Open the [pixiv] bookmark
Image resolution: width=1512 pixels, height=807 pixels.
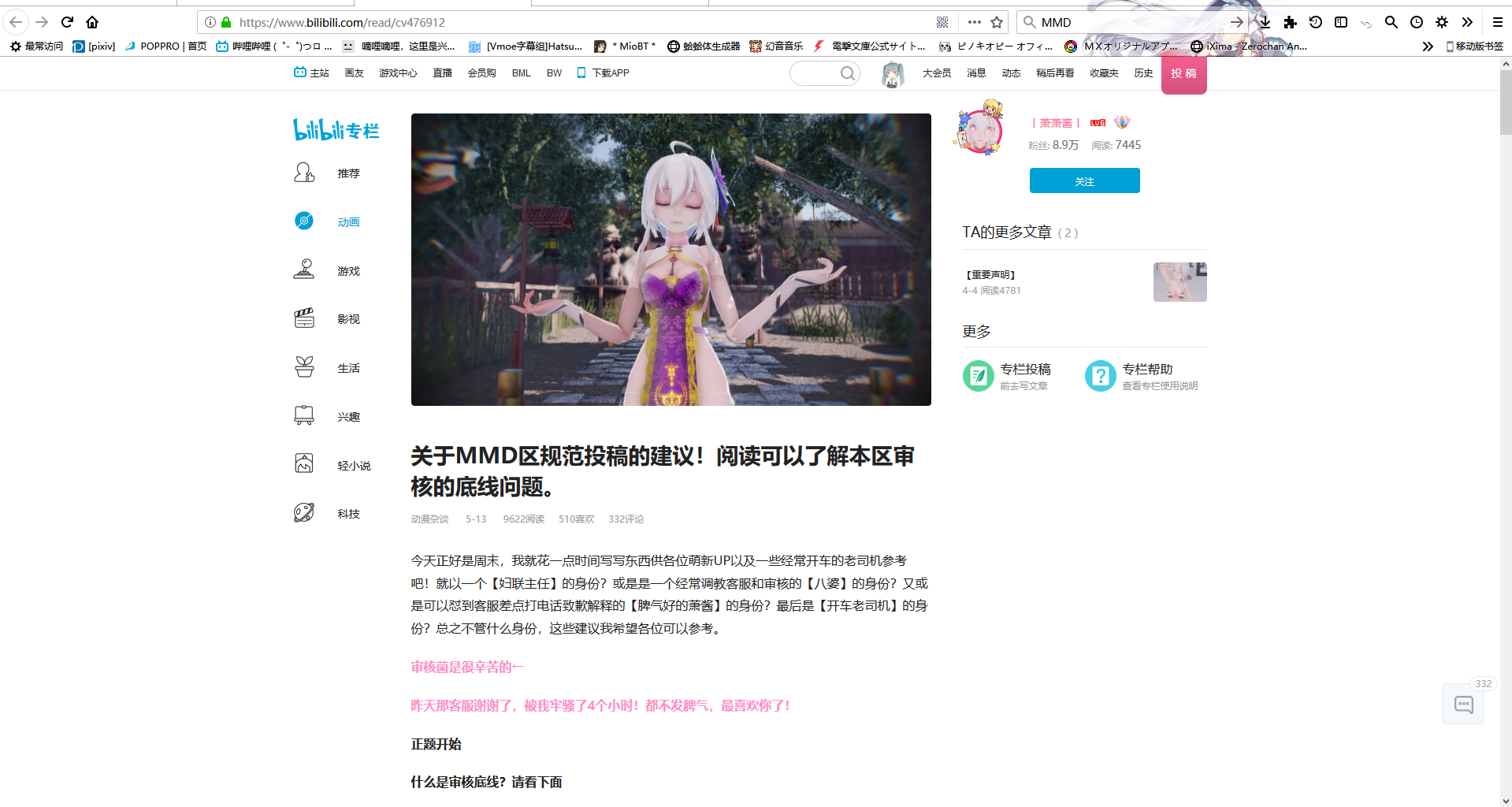coord(94,46)
